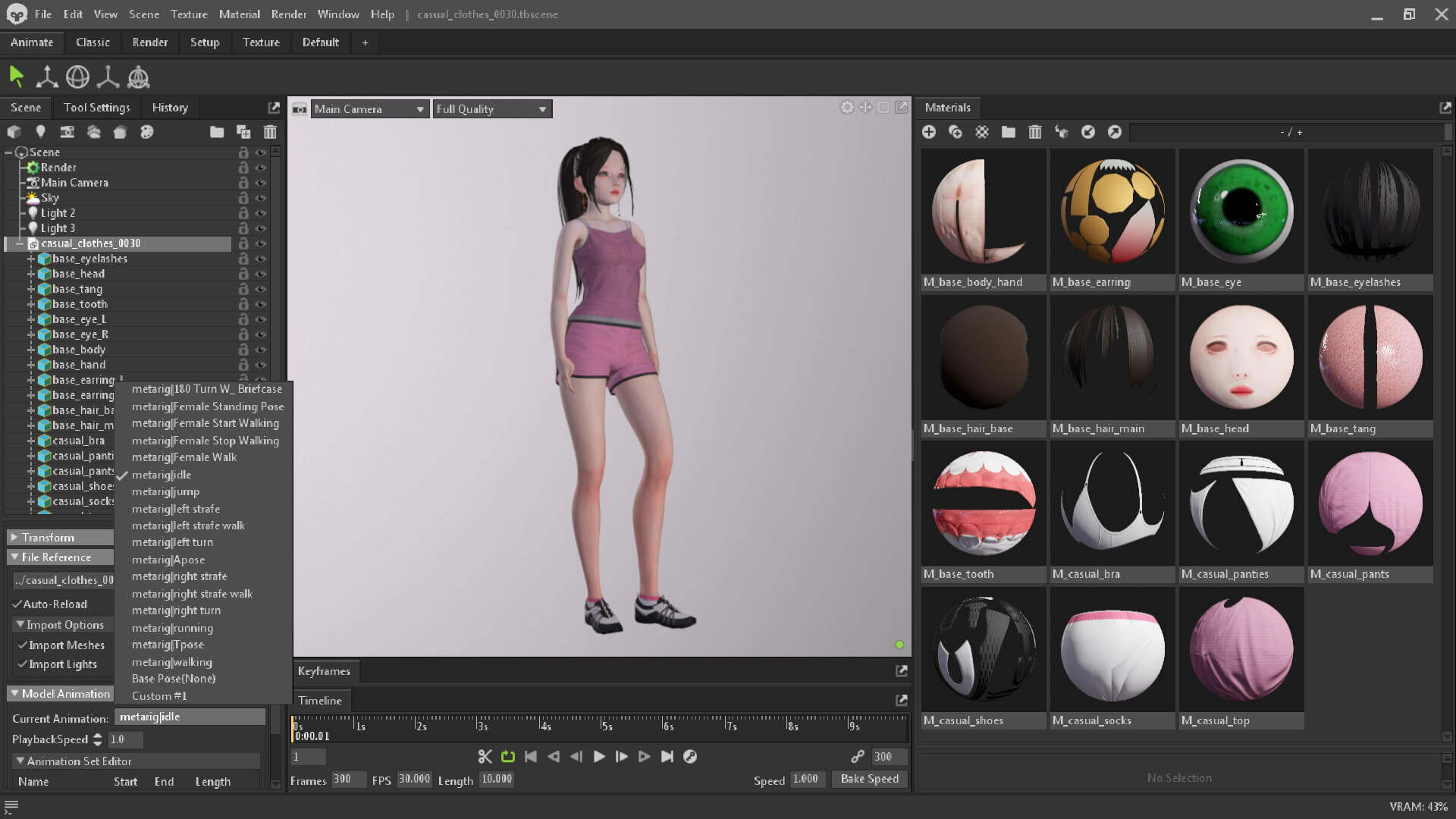
Task: Hide the Render object via eye icon
Action: (x=261, y=168)
